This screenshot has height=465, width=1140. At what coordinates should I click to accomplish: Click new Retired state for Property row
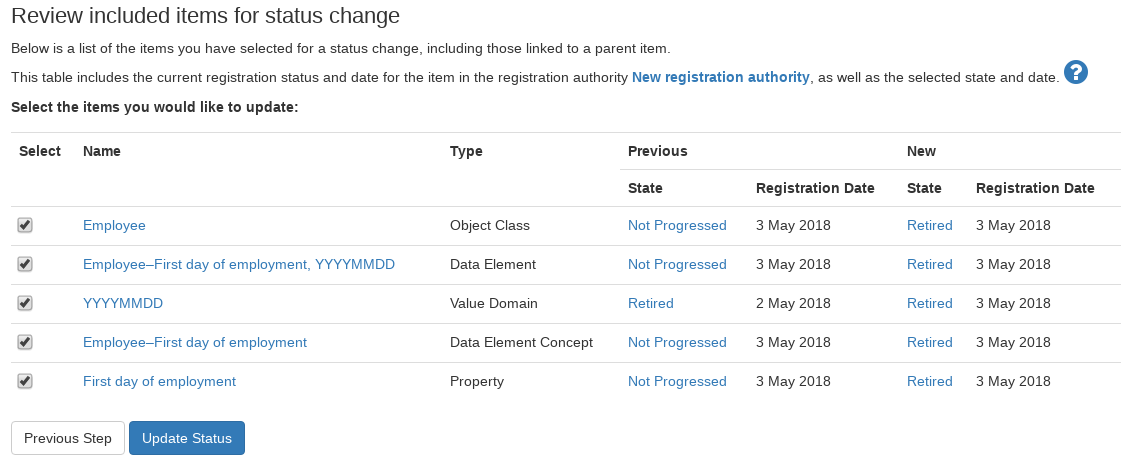[x=929, y=381]
